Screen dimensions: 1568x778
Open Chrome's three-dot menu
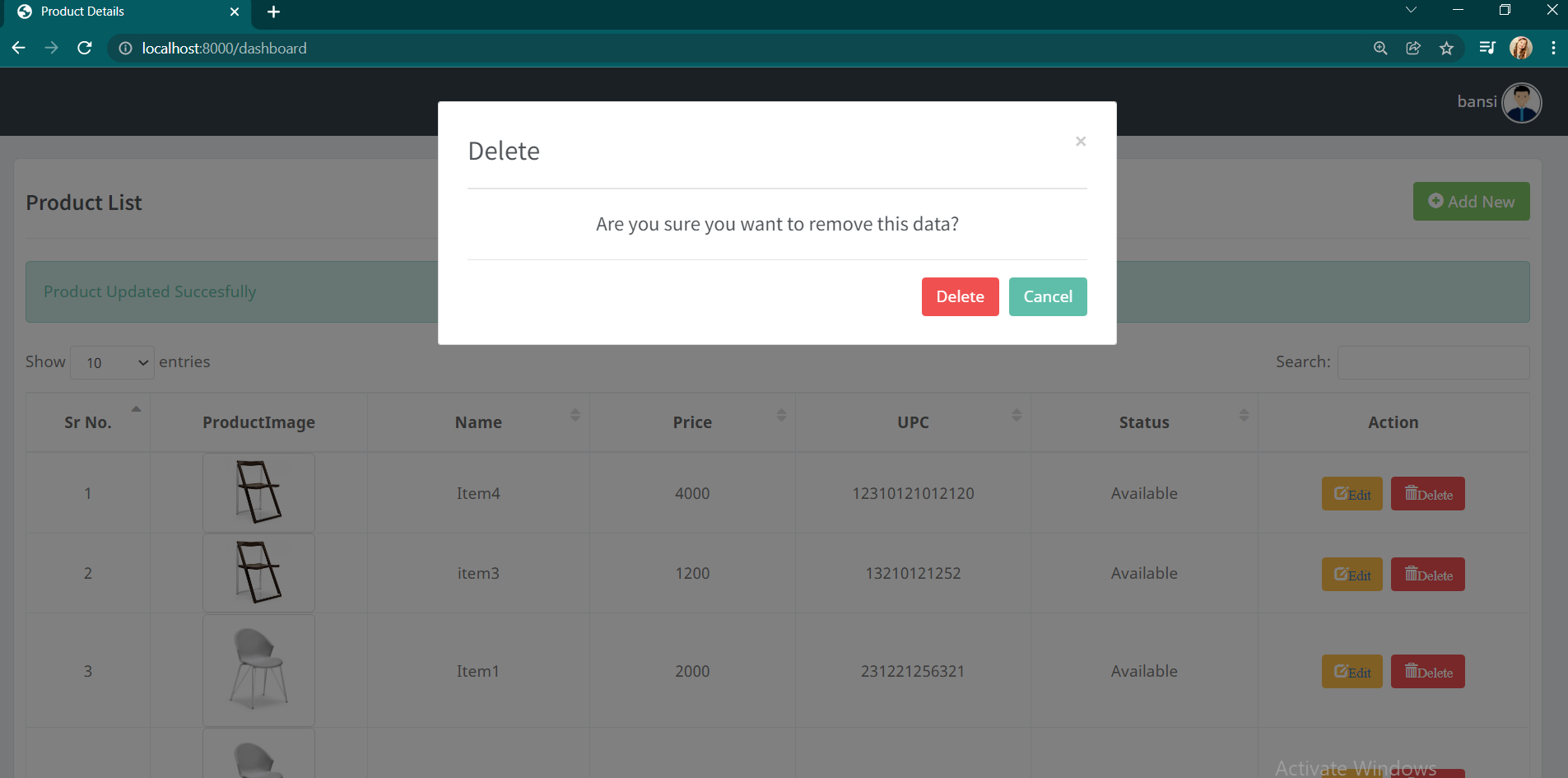tap(1553, 48)
